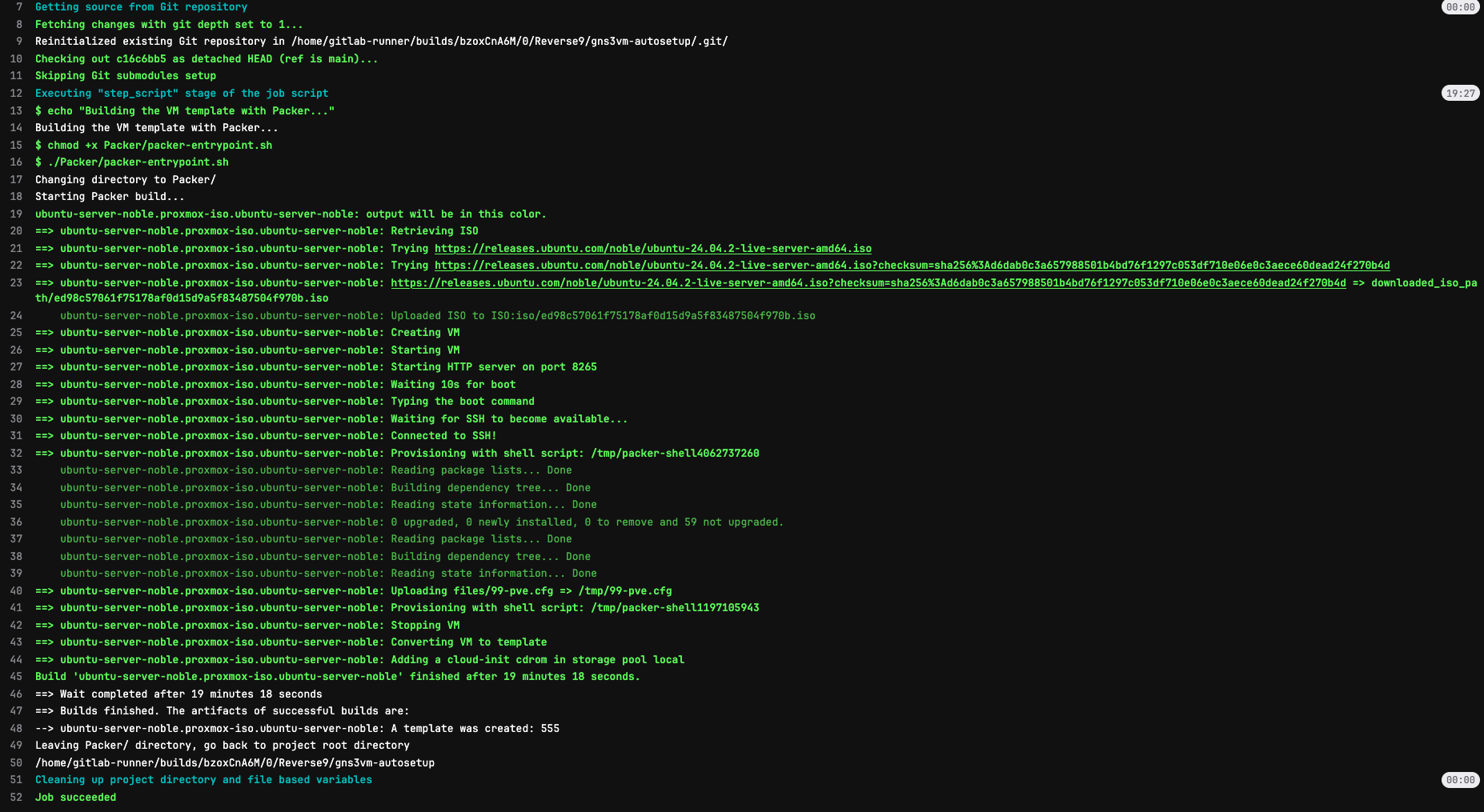1484x812 pixels.
Task: Click "Uploading files/99-pve.cfg => /tmp/99-pve.cfg" line
Action: [x=354, y=591]
